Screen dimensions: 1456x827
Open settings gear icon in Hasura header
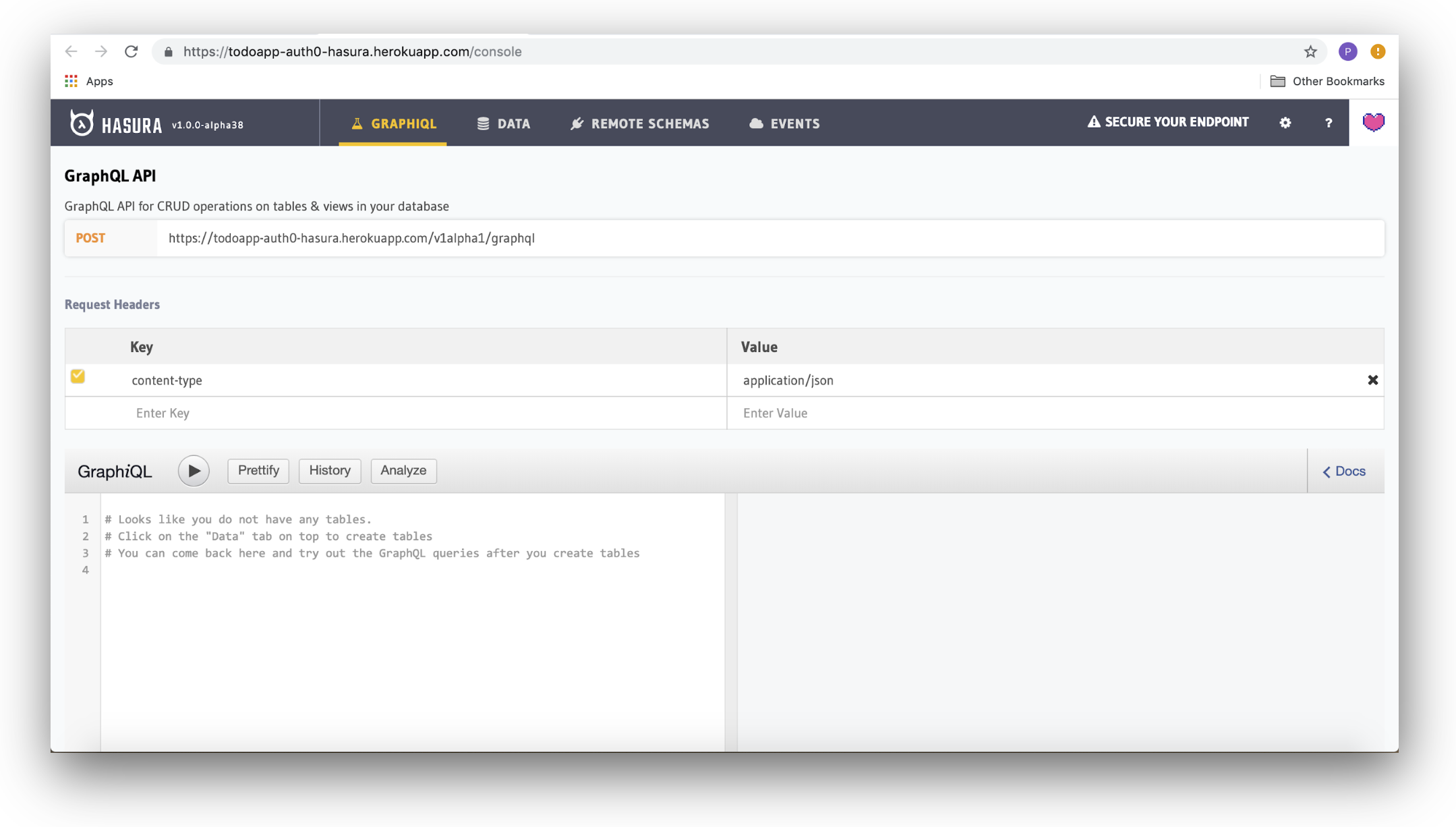coord(1285,123)
